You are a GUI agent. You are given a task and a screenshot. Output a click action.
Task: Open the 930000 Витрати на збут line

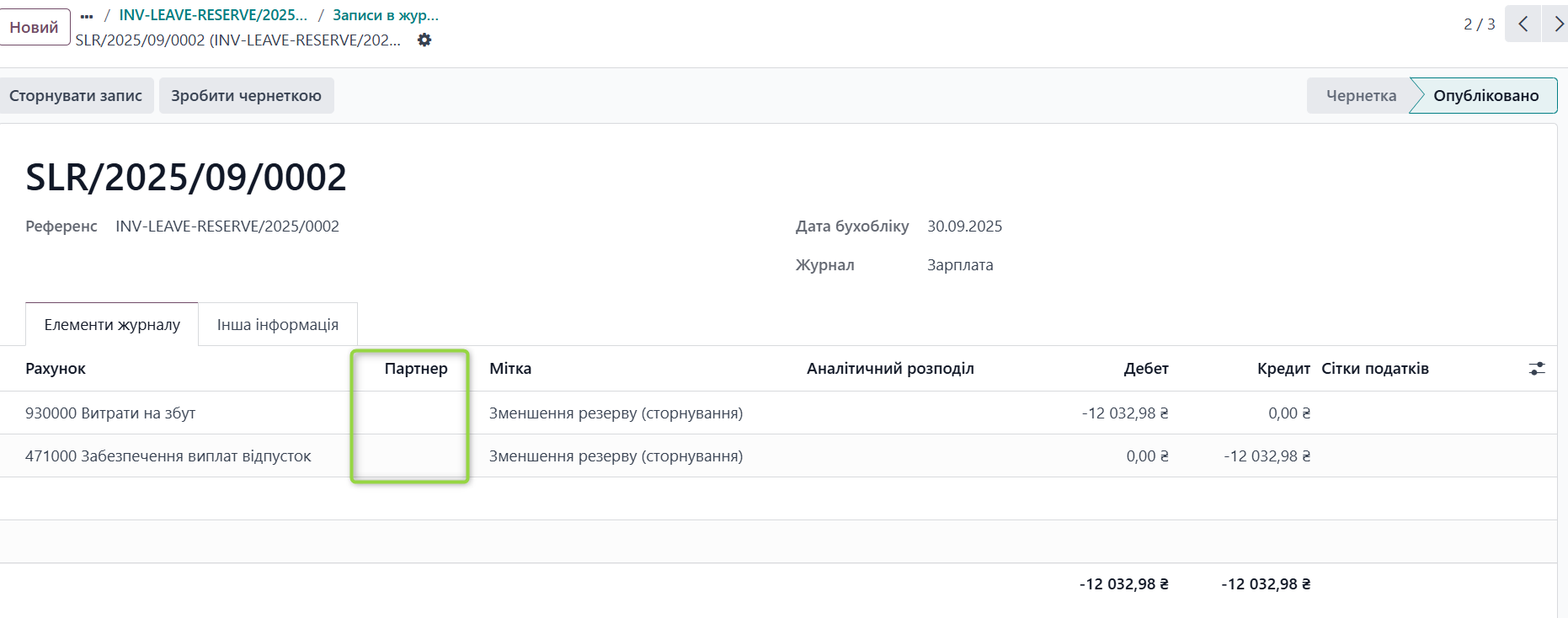[x=110, y=413]
